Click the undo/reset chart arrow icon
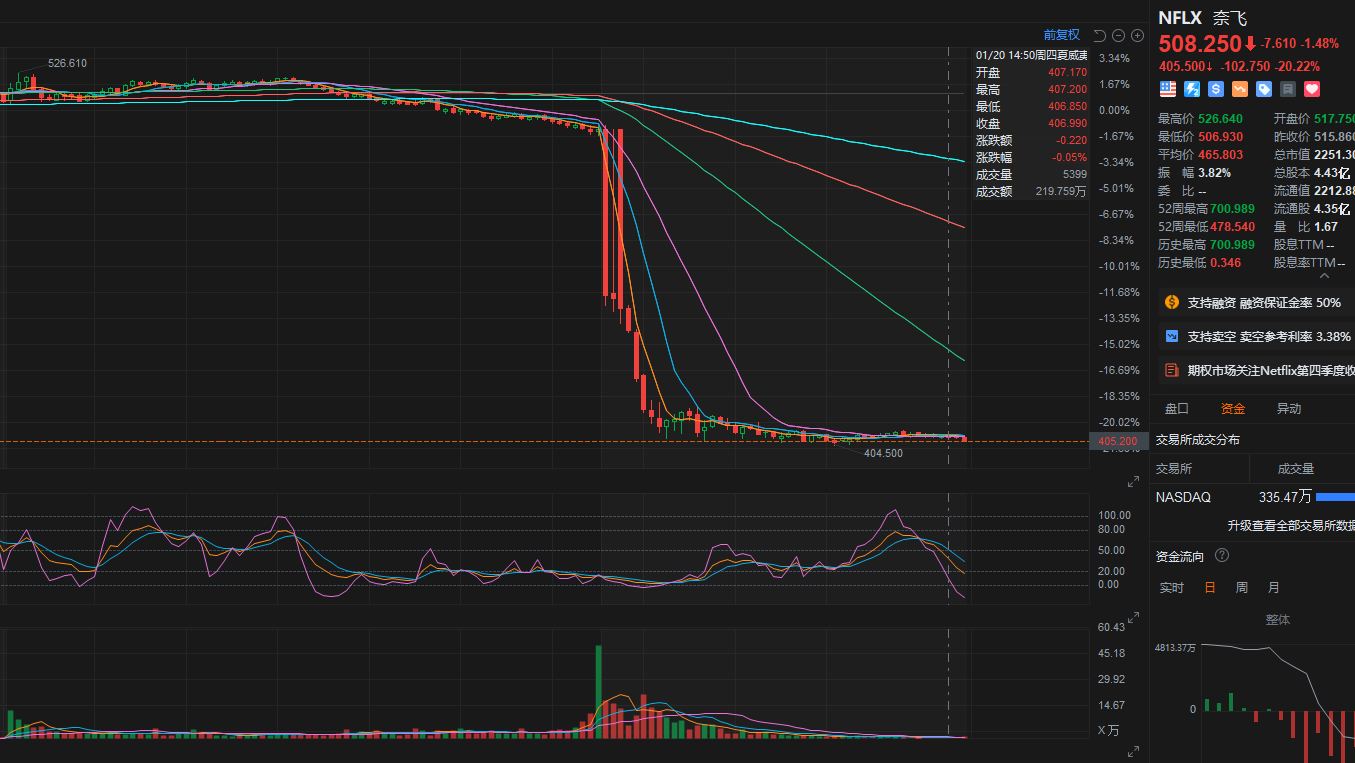Viewport: 1355px width, 763px height. pyautogui.click(x=1100, y=35)
